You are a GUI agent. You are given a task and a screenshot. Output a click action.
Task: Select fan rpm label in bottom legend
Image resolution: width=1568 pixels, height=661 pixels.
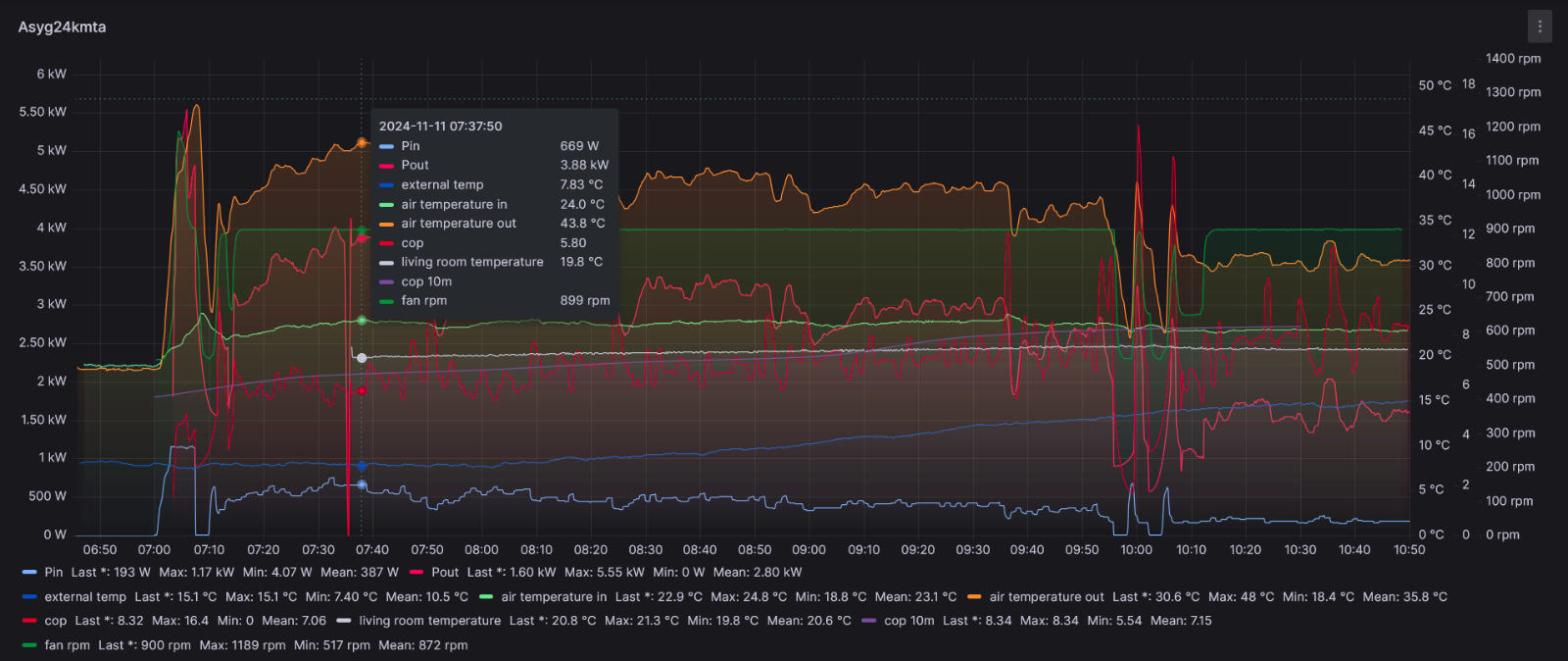(x=67, y=645)
